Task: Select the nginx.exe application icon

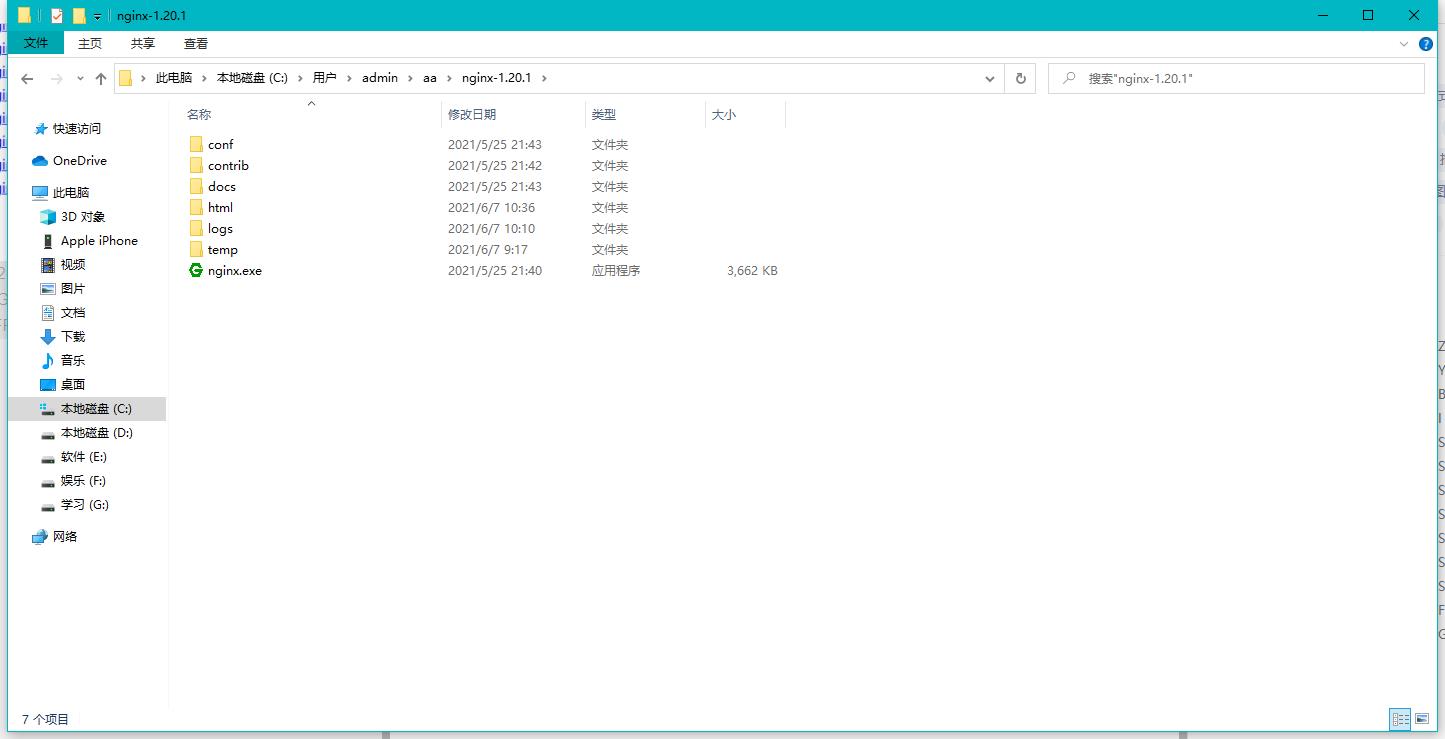Action: click(x=196, y=271)
